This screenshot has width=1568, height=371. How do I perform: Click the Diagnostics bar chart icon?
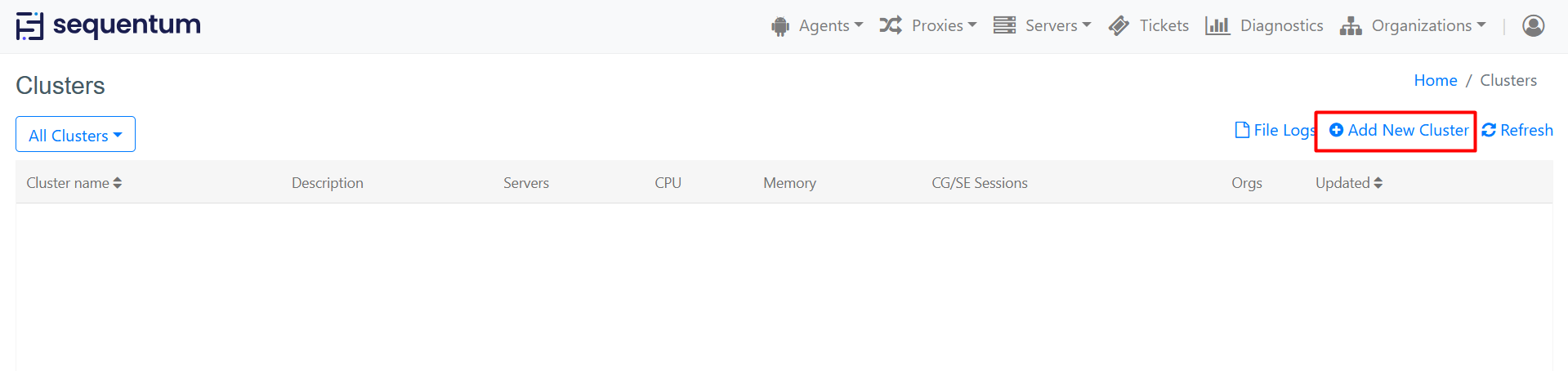point(1217,26)
